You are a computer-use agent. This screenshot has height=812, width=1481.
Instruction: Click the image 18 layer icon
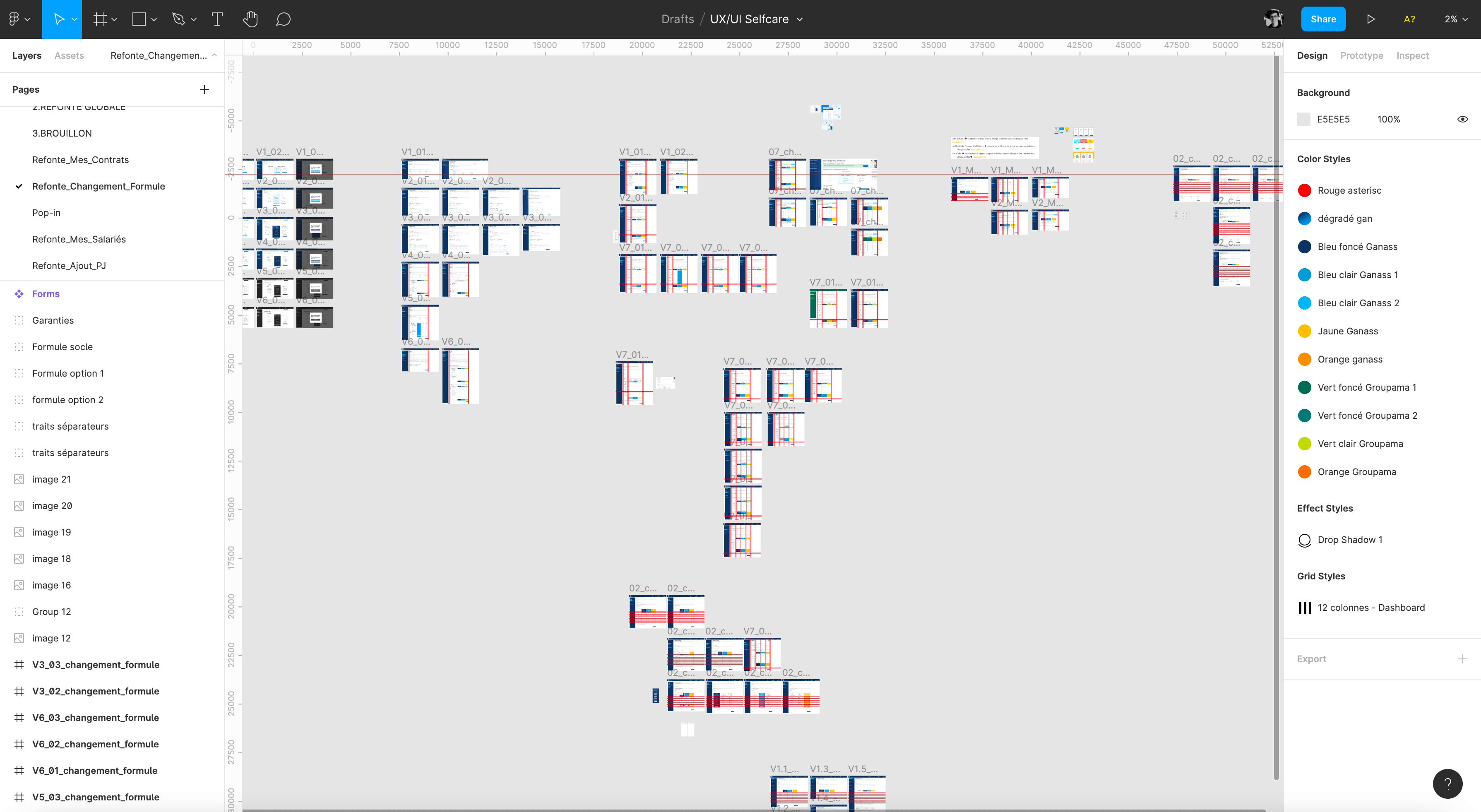pos(19,559)
